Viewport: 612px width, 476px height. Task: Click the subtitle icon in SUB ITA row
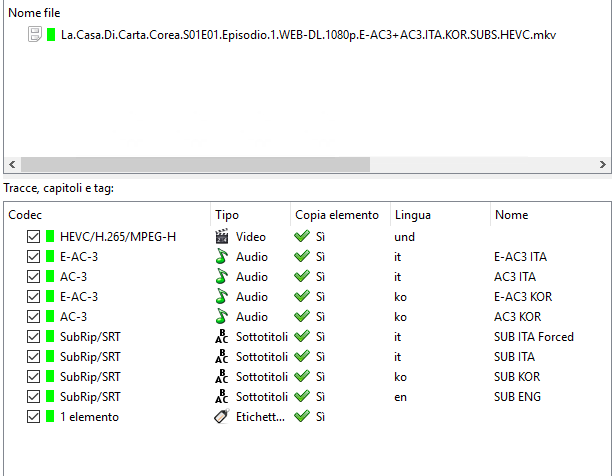[x=222, y=356]
